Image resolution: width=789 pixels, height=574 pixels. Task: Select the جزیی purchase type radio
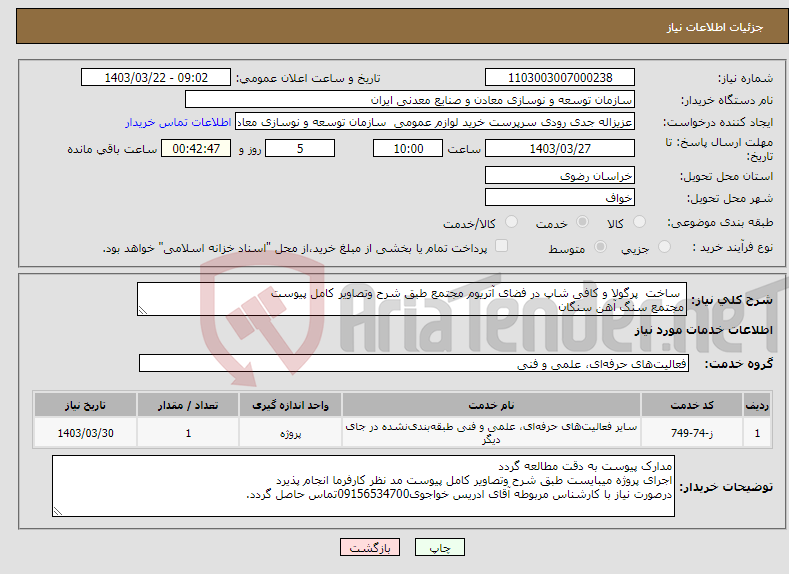664,247
